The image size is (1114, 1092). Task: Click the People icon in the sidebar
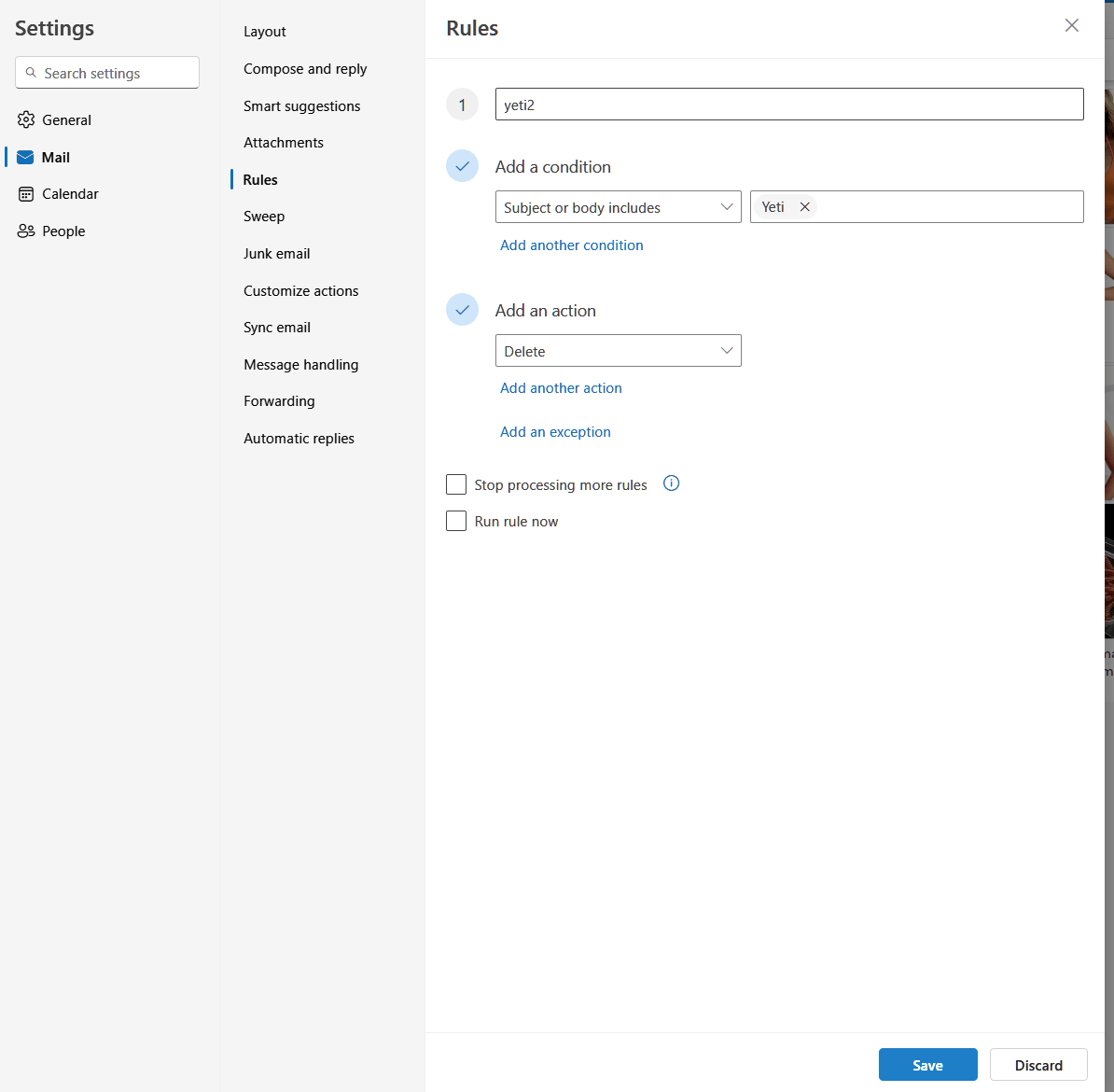click(26, 231)
